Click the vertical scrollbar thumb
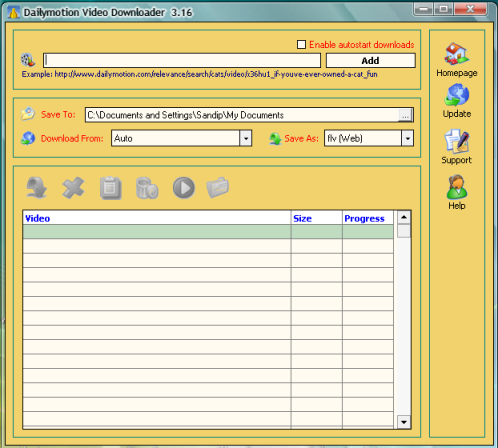Image resolution: width=498 pixels, height=448 pixels. click(x=404, y=231)
